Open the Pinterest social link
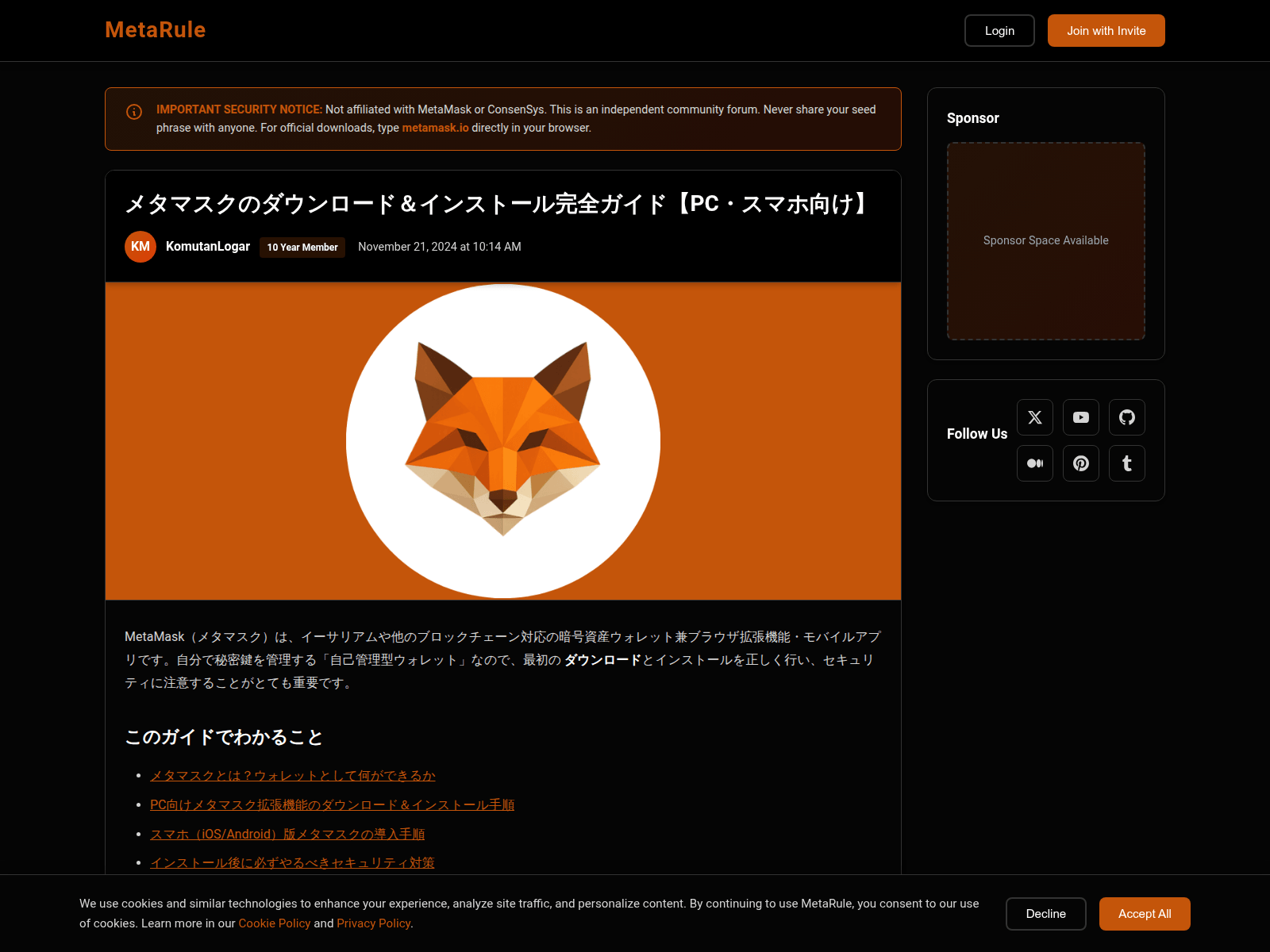This screenshot has width=1270, height=952. pyautogui.click(x=1081, y=463)
